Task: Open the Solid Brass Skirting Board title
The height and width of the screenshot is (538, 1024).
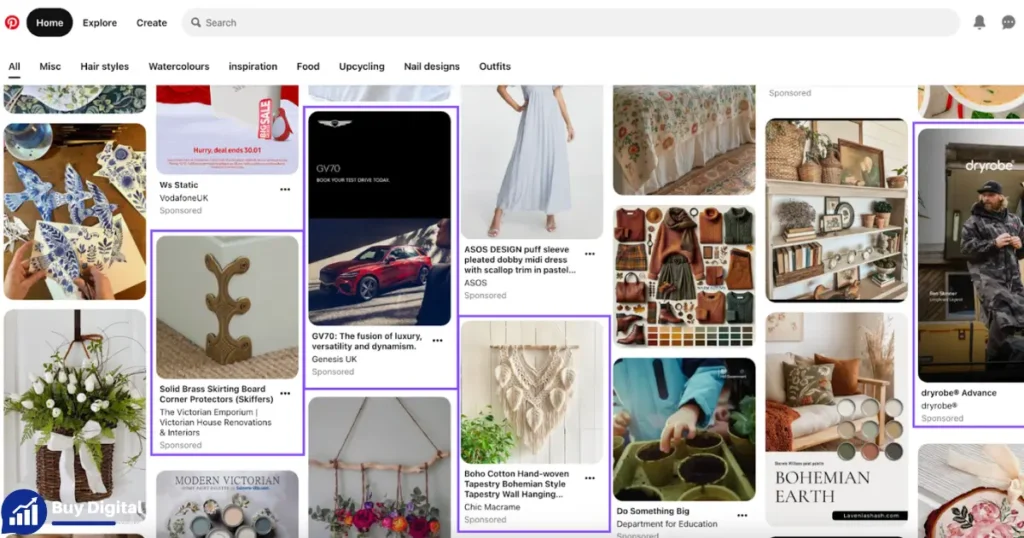Action: coord(216,394)
